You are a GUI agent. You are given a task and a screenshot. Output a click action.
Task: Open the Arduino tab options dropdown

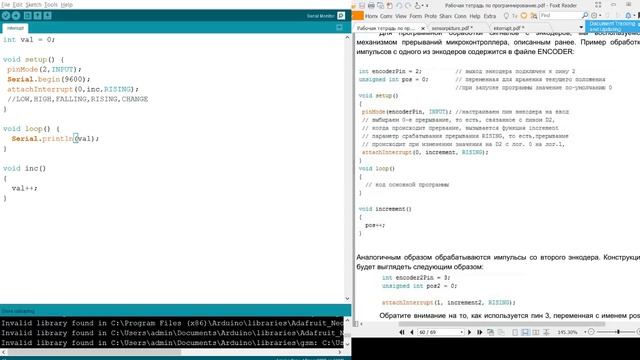[x=339, y=28]
